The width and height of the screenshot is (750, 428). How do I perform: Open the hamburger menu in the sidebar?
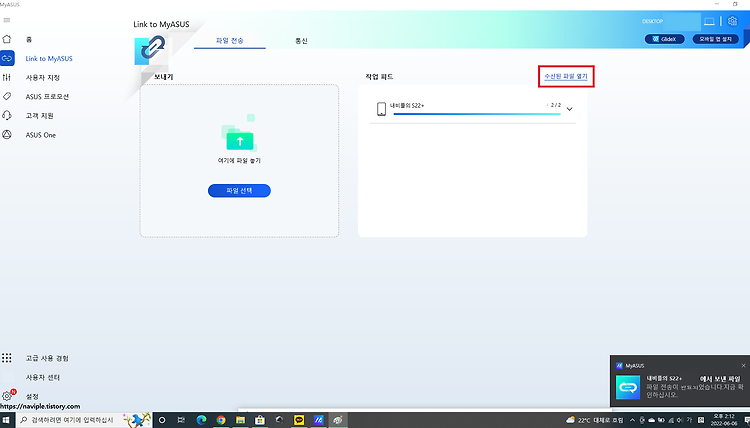click(x=7, y=20)
